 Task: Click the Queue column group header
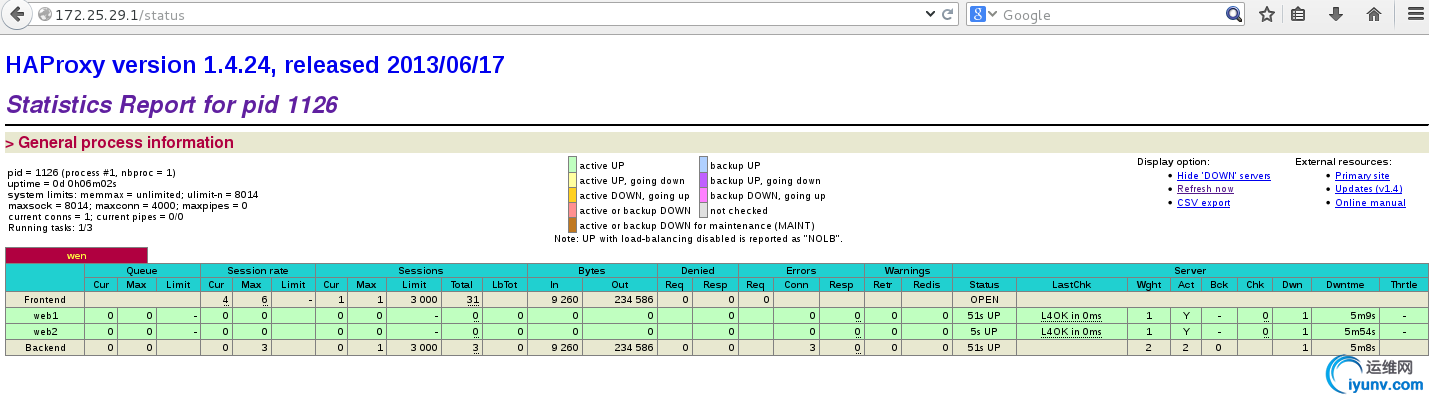point(142,270)
